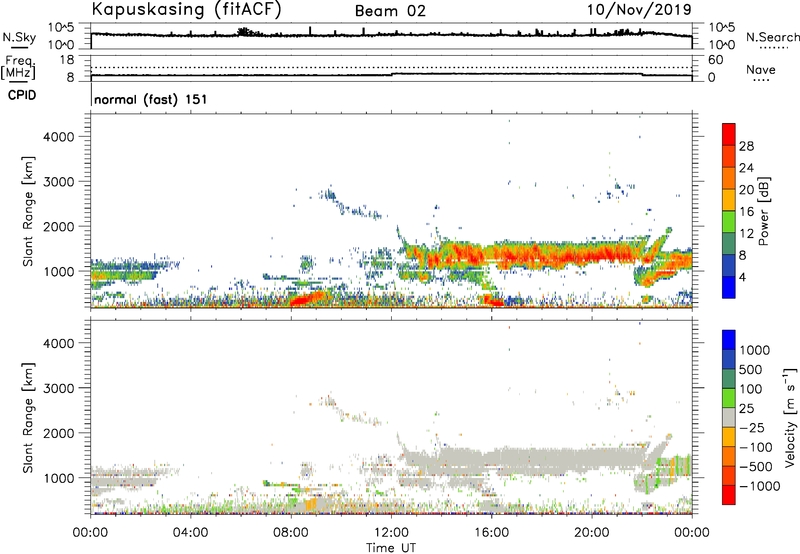Pick the light green 12–16 dB power segment
The height and width of the screenshot is (554, 800).
coord(729,222)
